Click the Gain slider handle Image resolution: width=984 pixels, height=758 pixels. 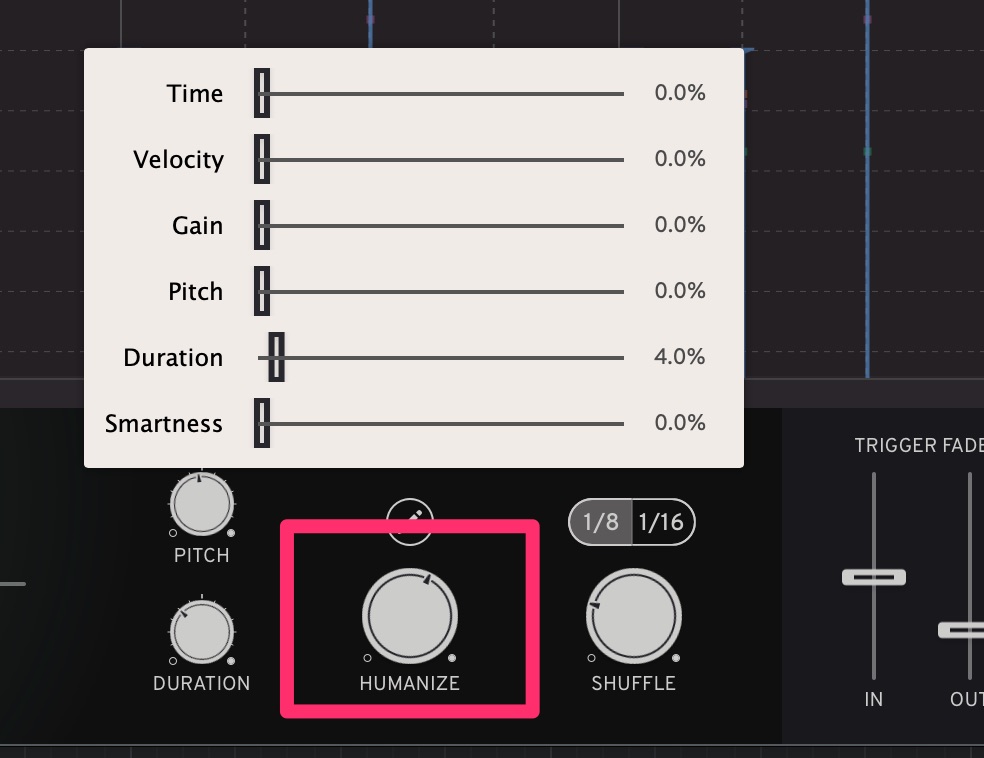(x=262, y=225)
